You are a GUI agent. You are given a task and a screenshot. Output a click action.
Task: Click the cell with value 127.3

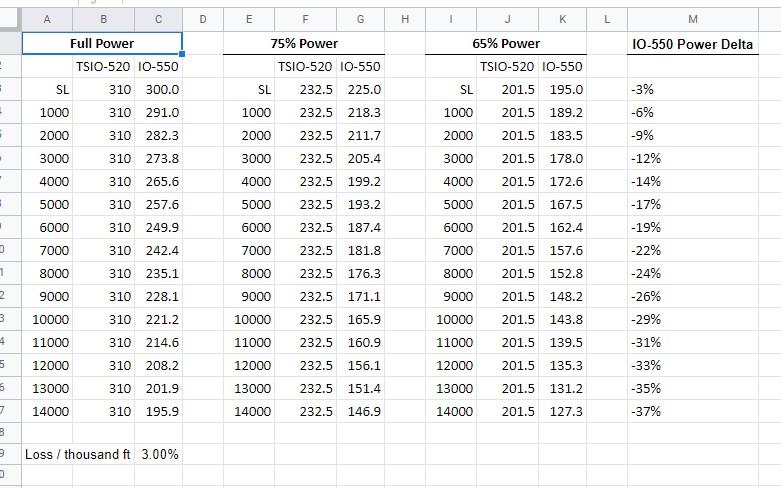(x=564, y=411)
